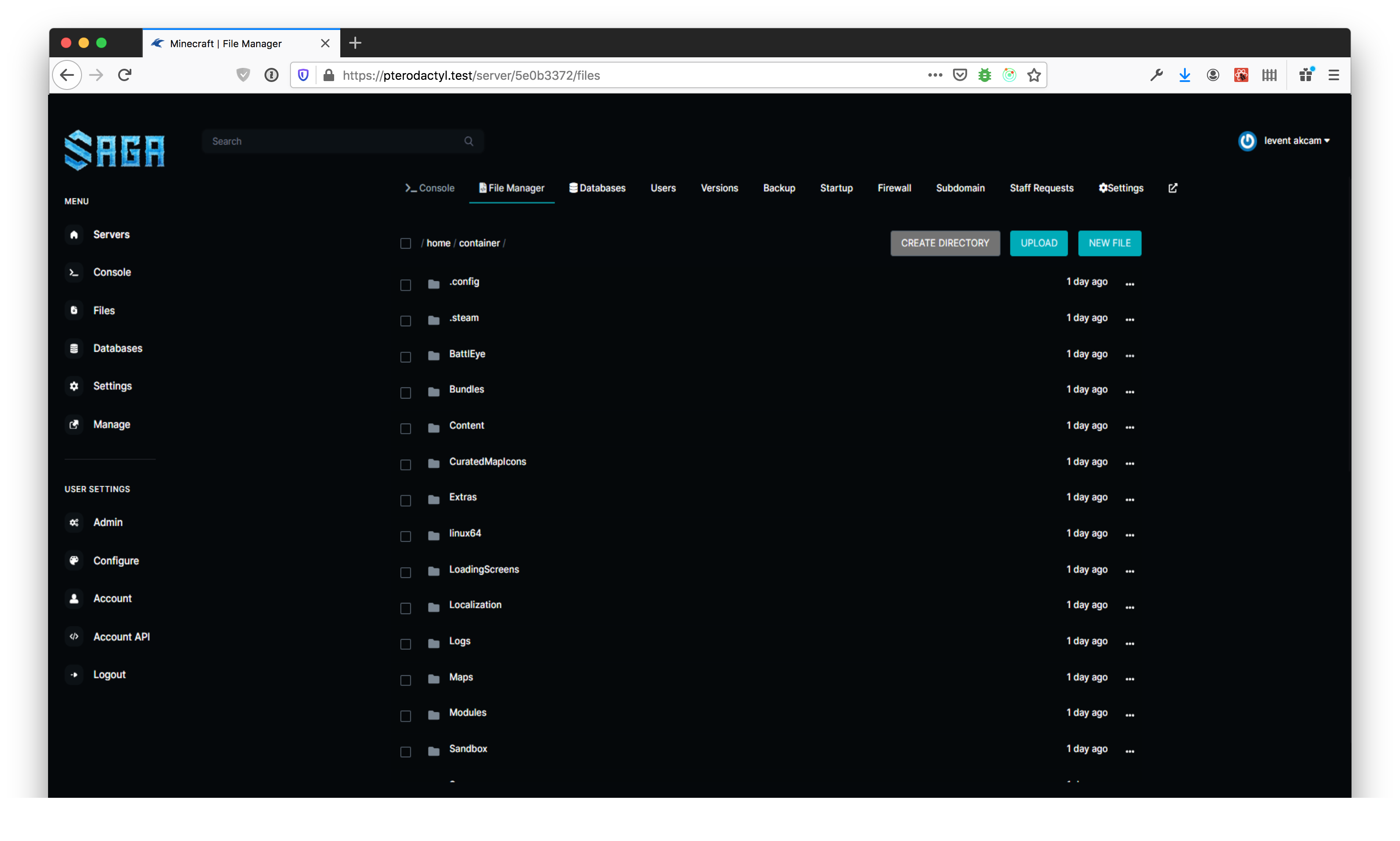
Task: Switch to the Backup tab
Action: pyautogui.click(x=778, y=188)
